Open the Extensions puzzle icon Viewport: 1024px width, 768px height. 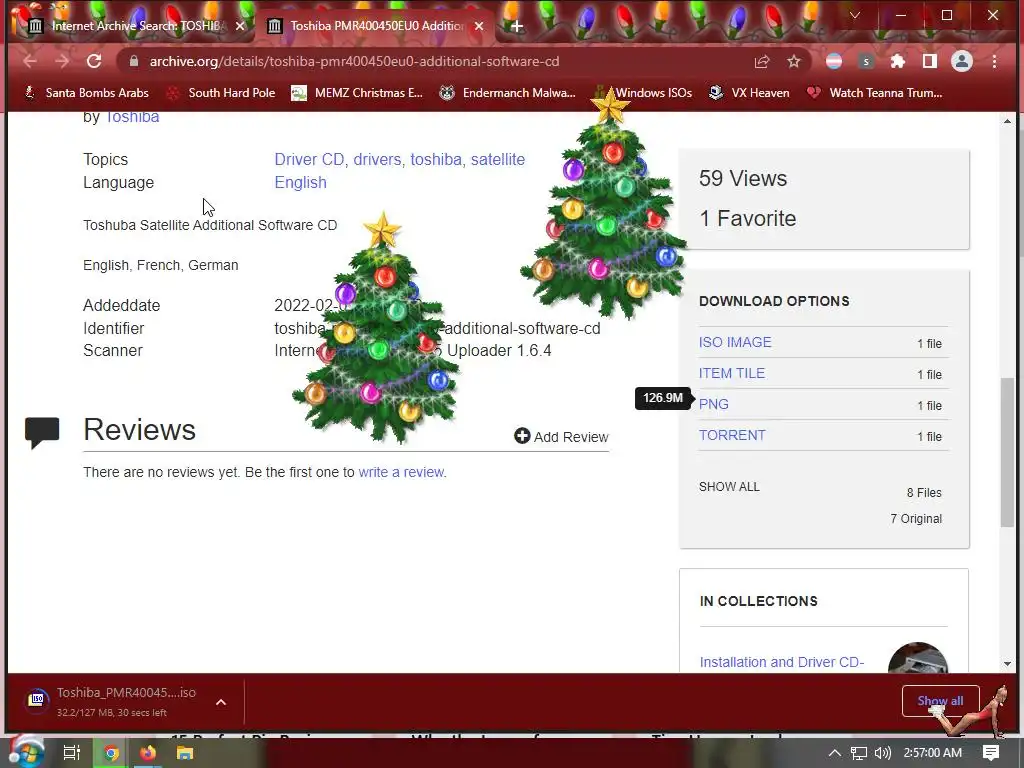tap(898, 61)
